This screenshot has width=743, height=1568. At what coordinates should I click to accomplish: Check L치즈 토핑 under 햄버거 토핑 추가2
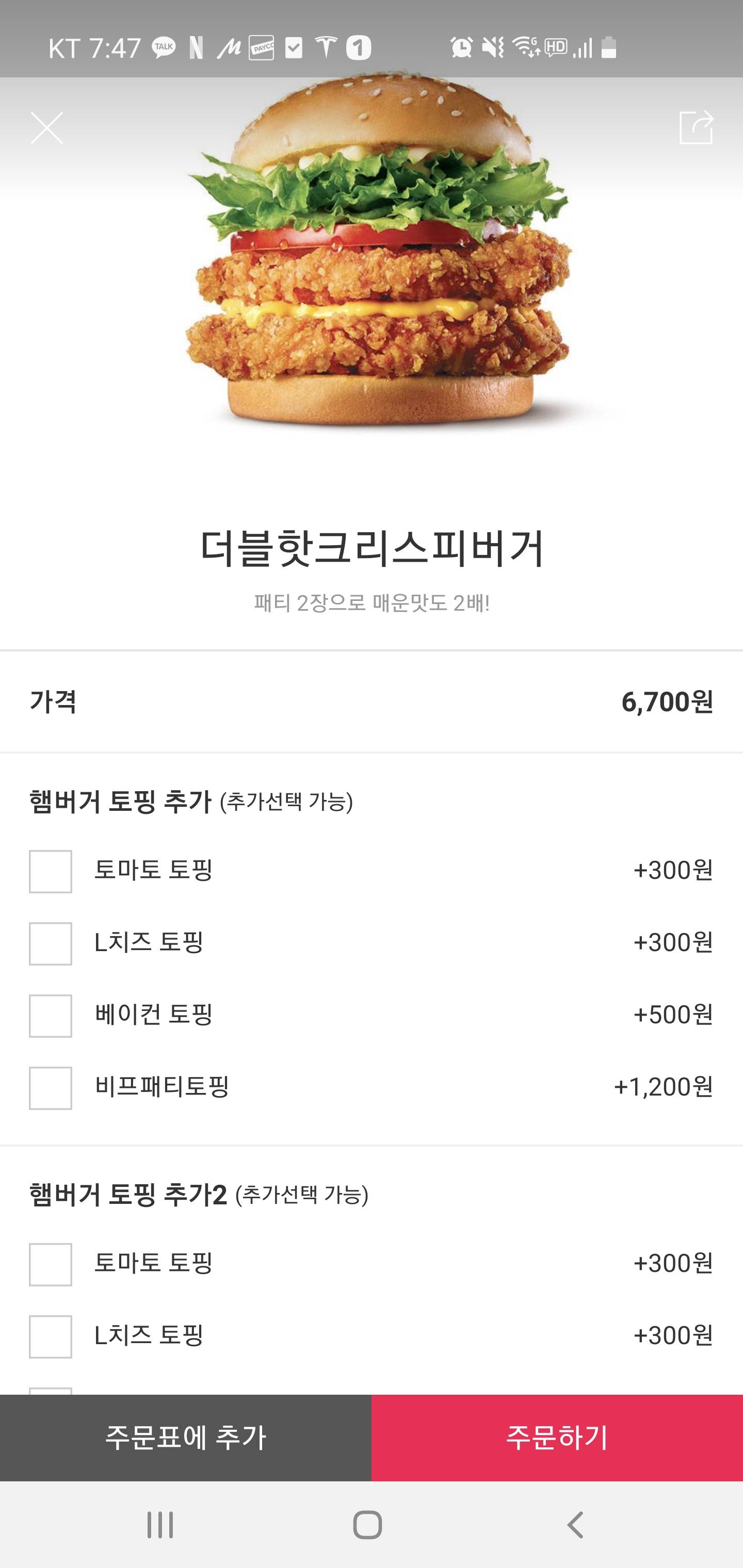51,1337
